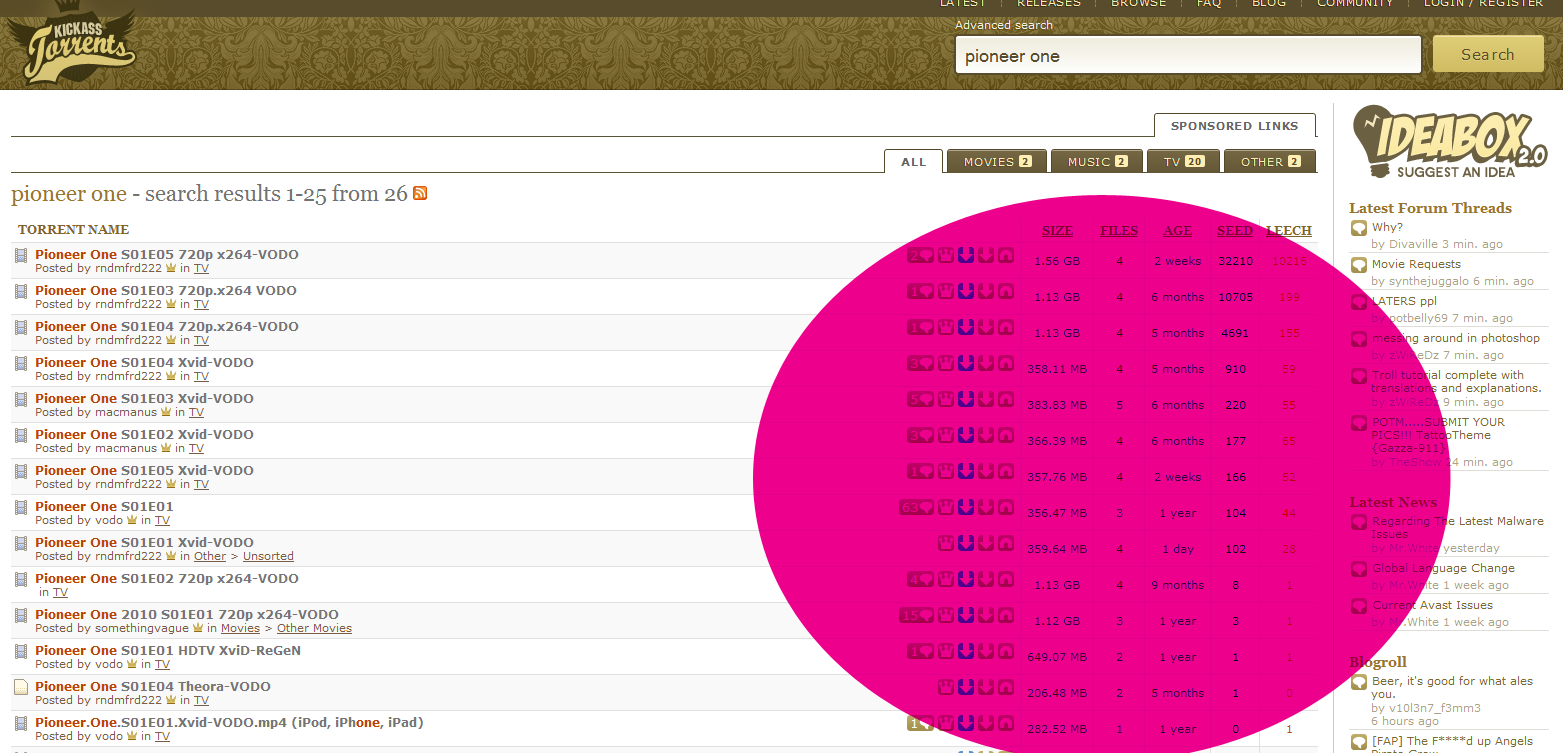Viewport: 1563px width, 753px height.
Task: Click the Ideabox 2.0 Suggest an Idea banner
Action: pos(1448,142)
